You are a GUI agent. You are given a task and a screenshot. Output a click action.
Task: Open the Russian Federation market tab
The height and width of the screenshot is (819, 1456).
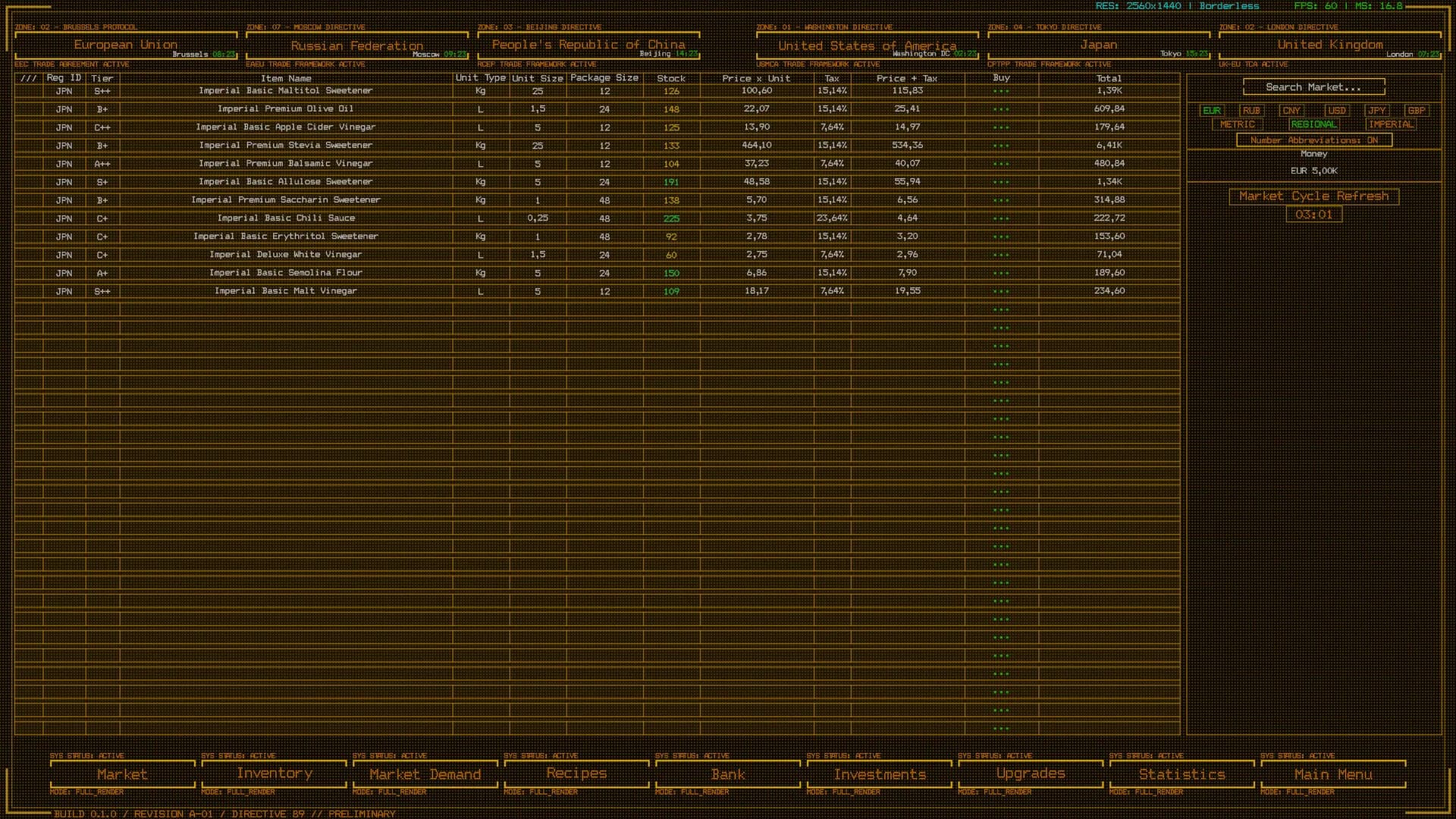pyautogui.click(x=357, y=45)
